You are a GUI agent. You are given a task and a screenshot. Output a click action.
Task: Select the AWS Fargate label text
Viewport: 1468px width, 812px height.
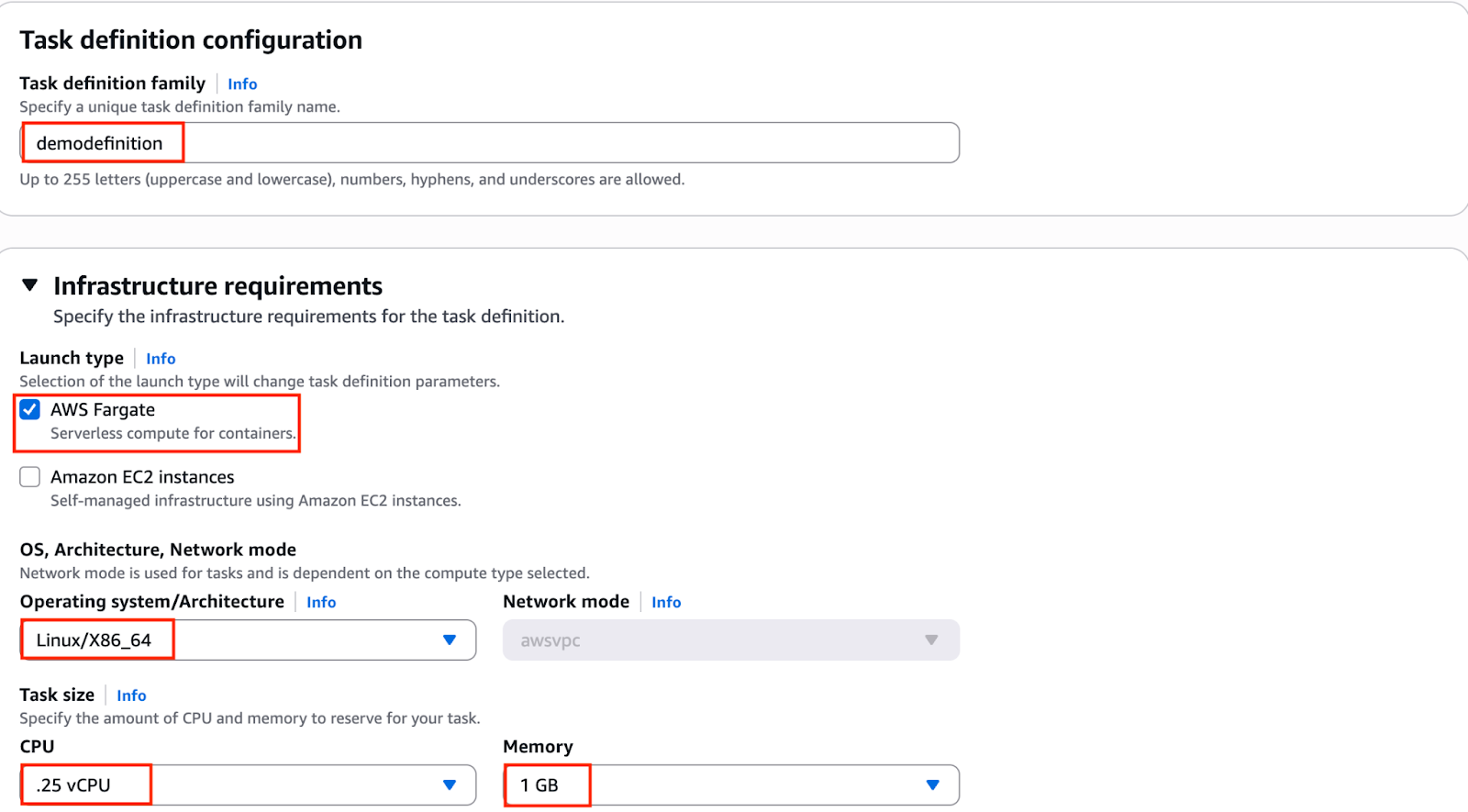[x=103, y=410]
